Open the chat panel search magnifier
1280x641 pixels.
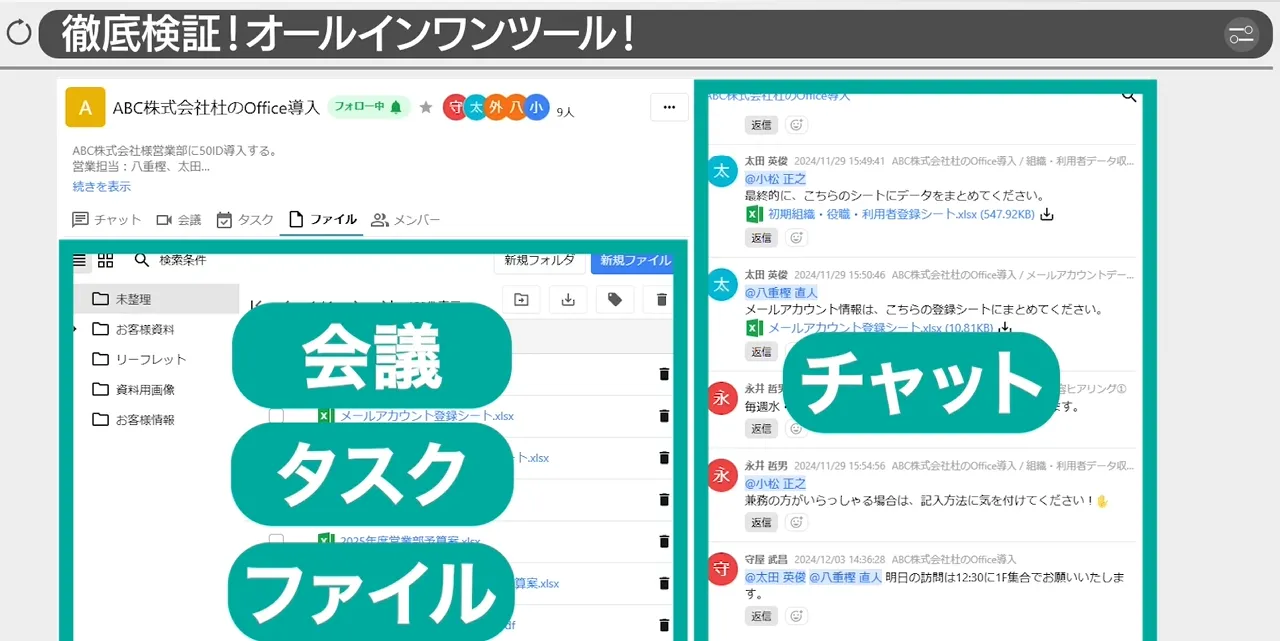tap(1129, 97)
